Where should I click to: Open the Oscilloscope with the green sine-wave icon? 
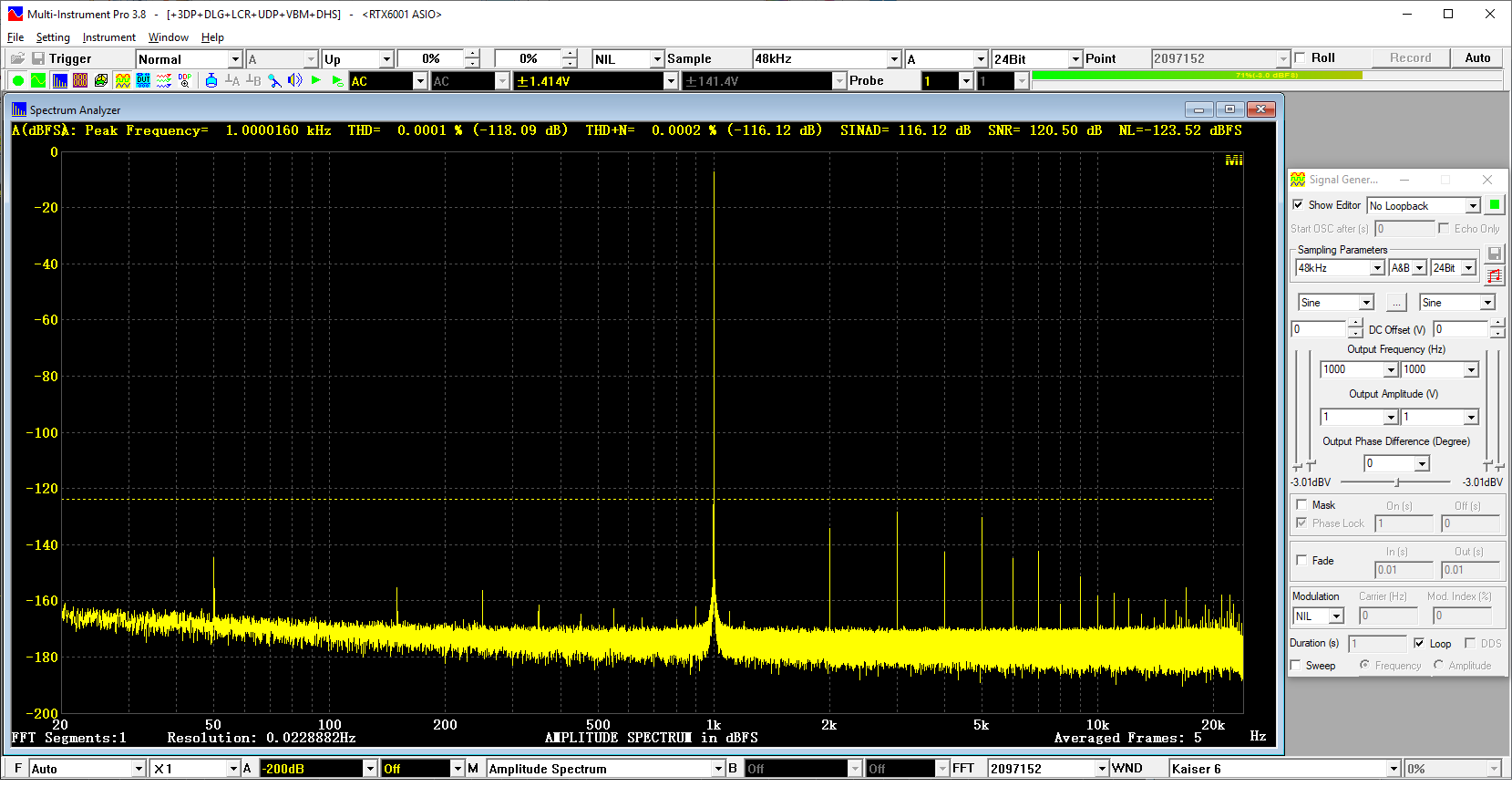[38, 81]
